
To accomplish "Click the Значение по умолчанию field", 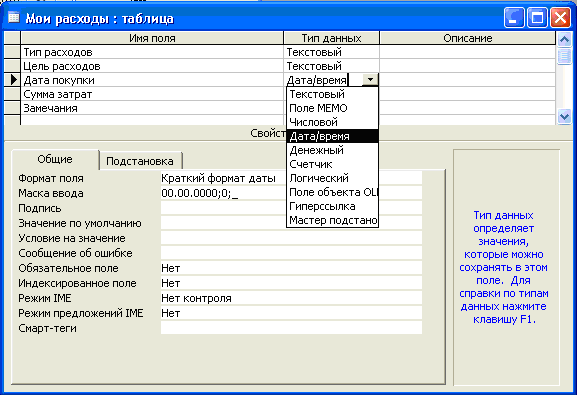I will click(x=291, y=223).
